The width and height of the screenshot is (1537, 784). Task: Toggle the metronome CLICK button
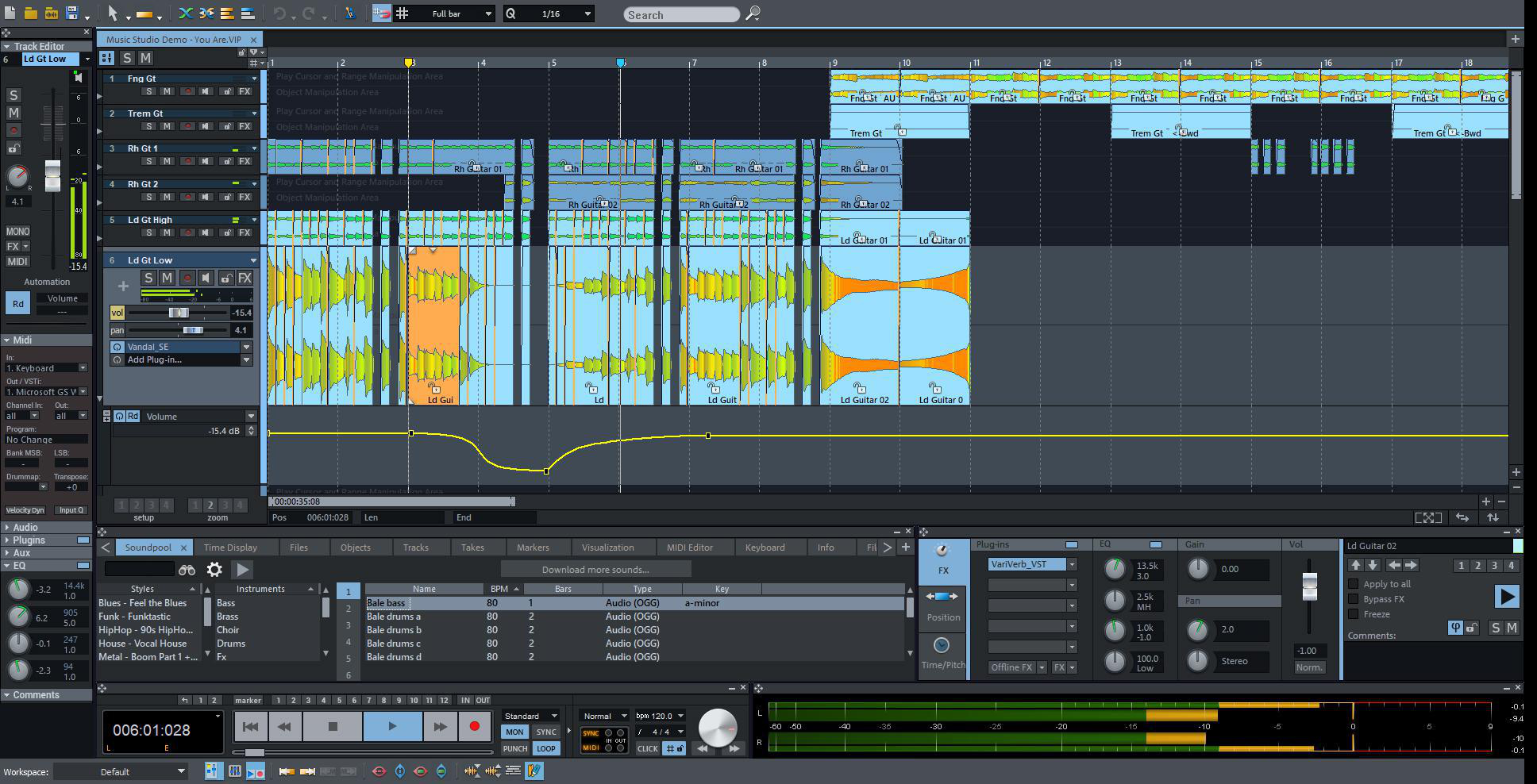tap(648, 748)
